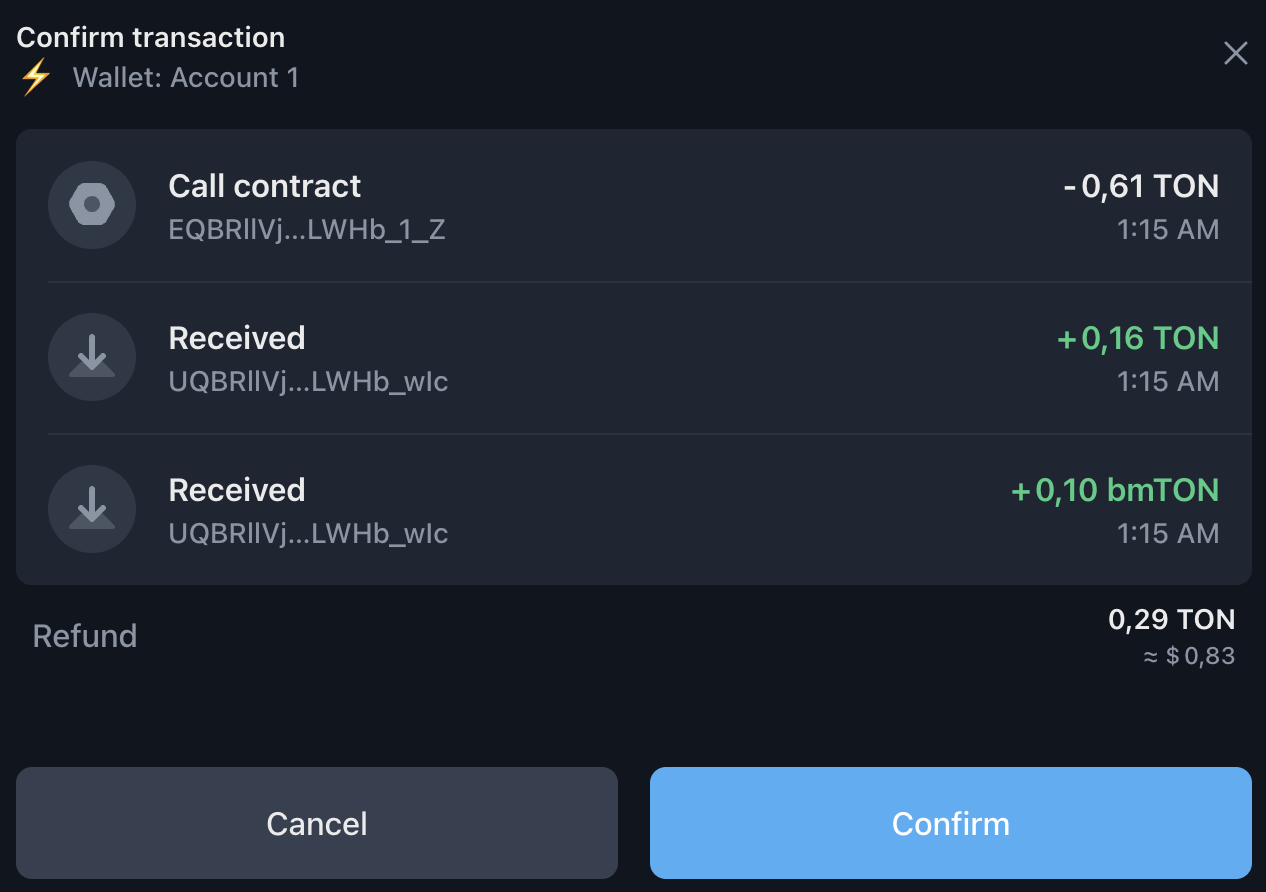Click the ≈ $0,83 refund value
Image resolution: width=1266 pixels, height=892 pixels.
click(x=1189, y=656)
